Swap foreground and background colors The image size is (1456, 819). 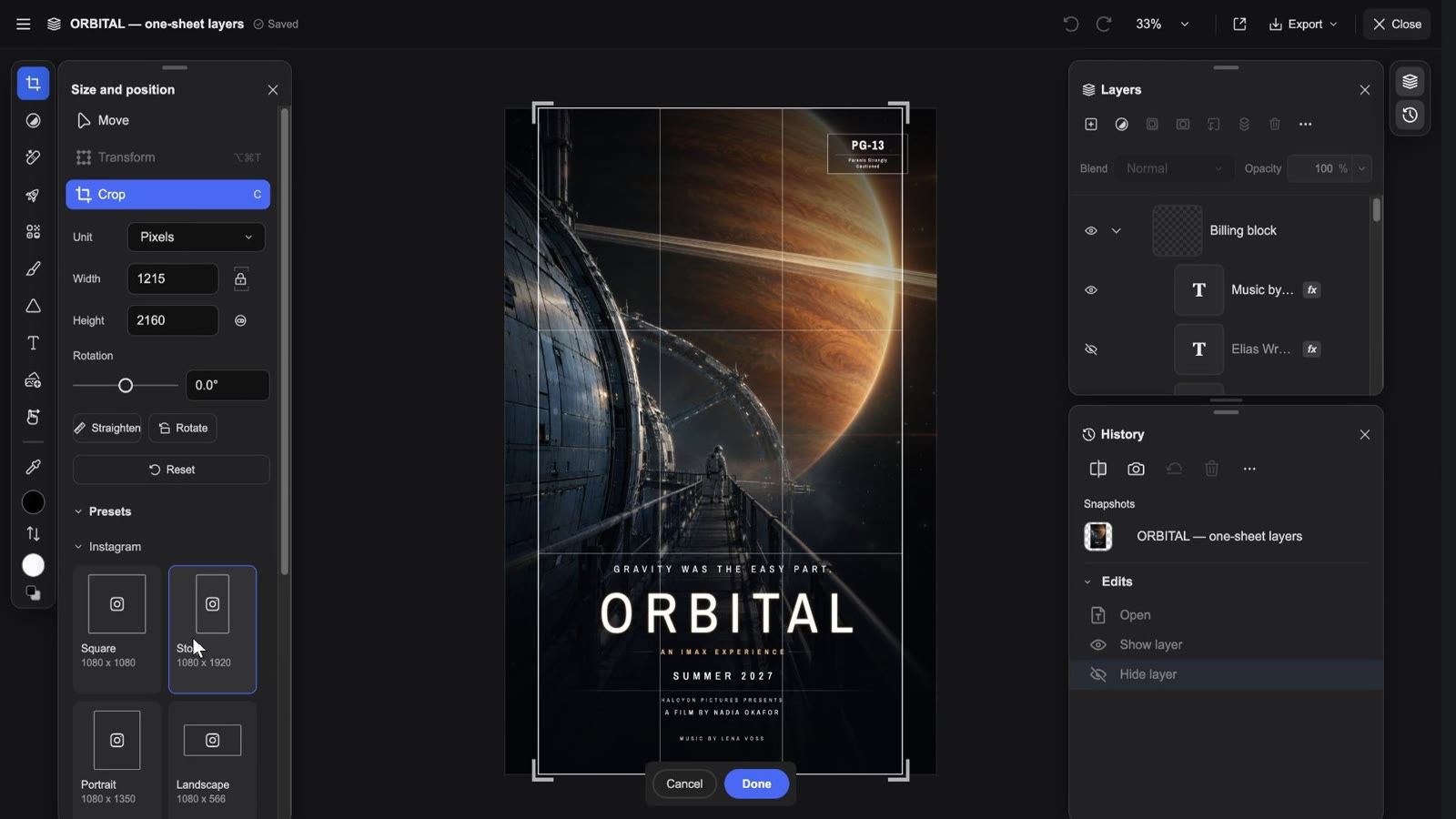pyautogui.click(x=33, y=534)
